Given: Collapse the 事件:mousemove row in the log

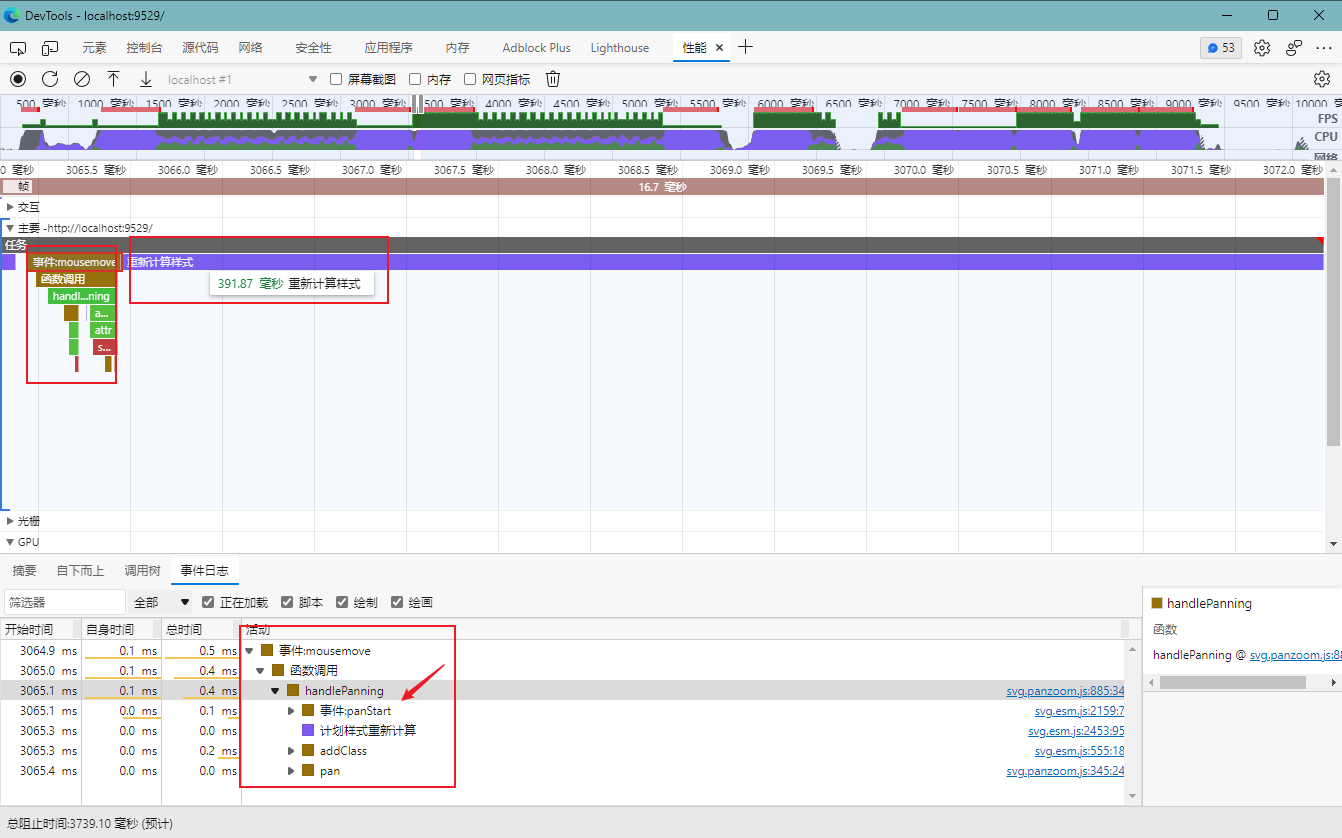Looking at the screenshot, I should point(250,651).
